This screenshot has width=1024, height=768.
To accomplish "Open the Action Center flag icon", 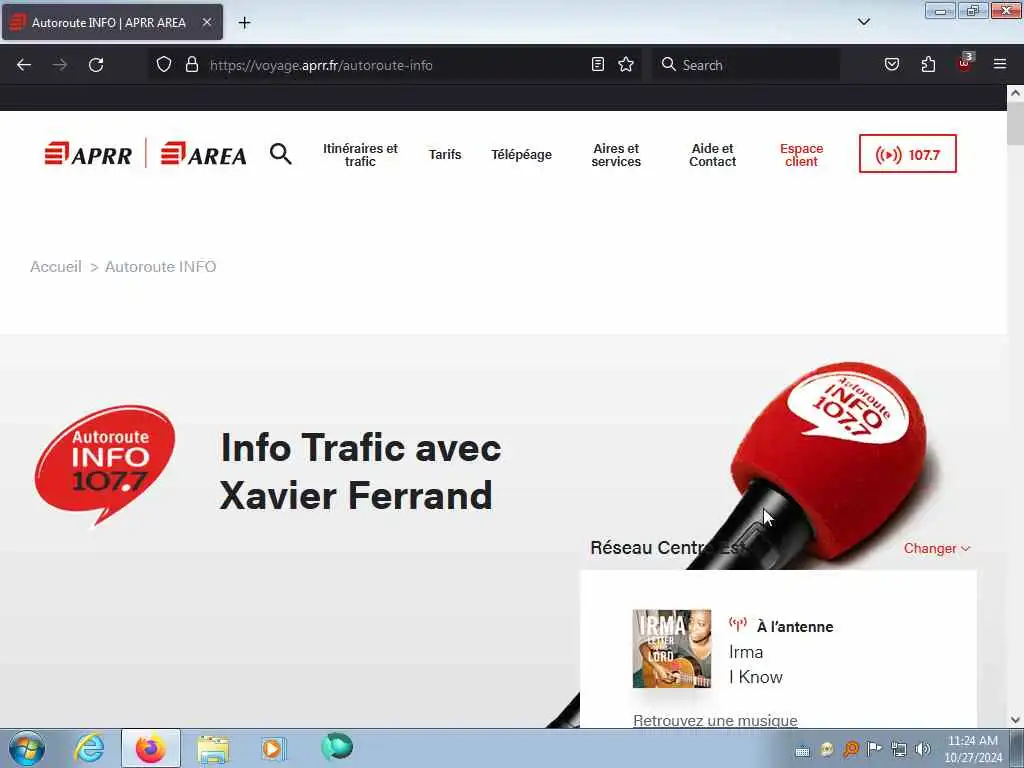I will point(874,750).
